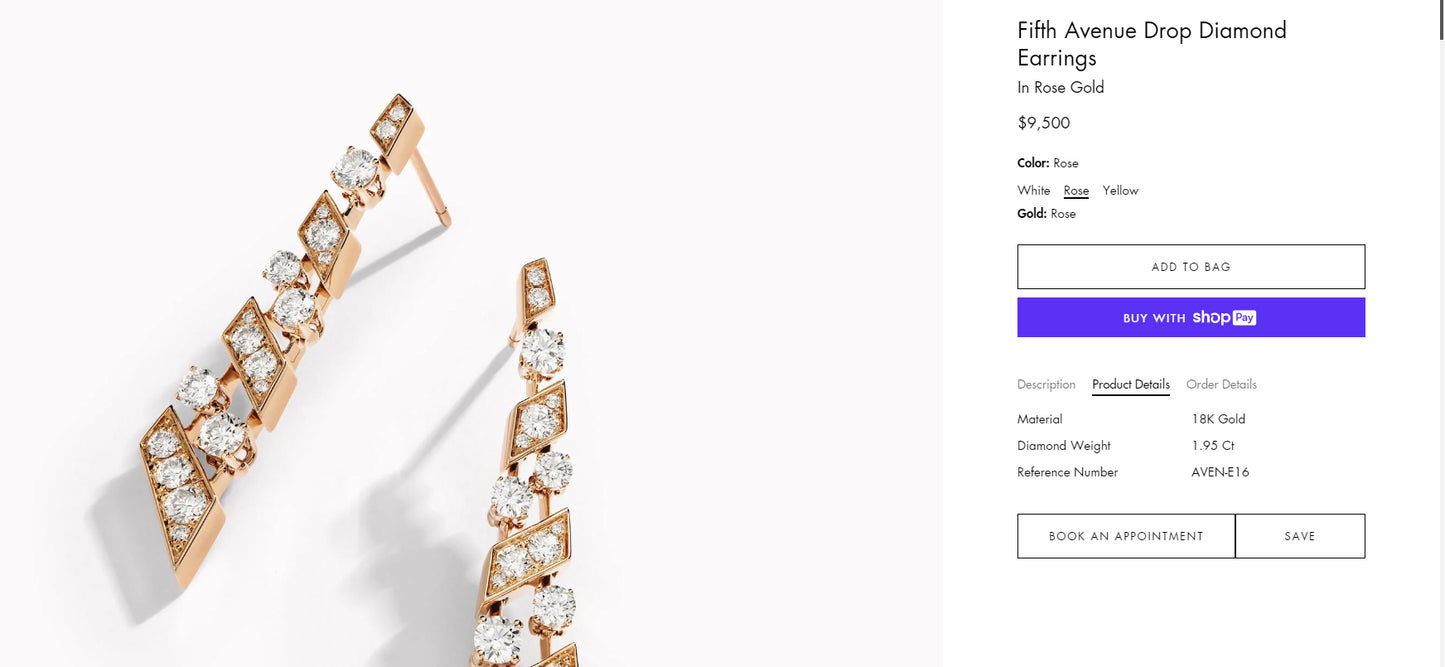Click the Add to Bag button
Screen dimensions: 1445x667
(x=1191, y=267)
